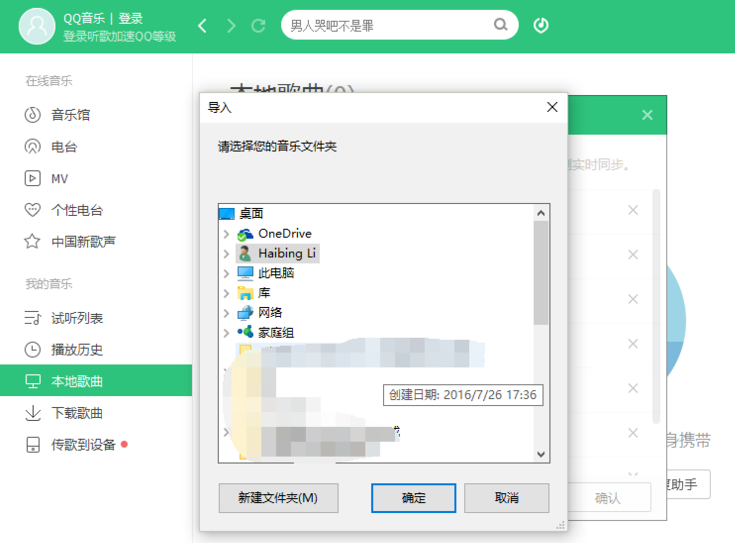Expand the Haibing Li node
This screenshot has height=543, width=735.
coord(226,254)
